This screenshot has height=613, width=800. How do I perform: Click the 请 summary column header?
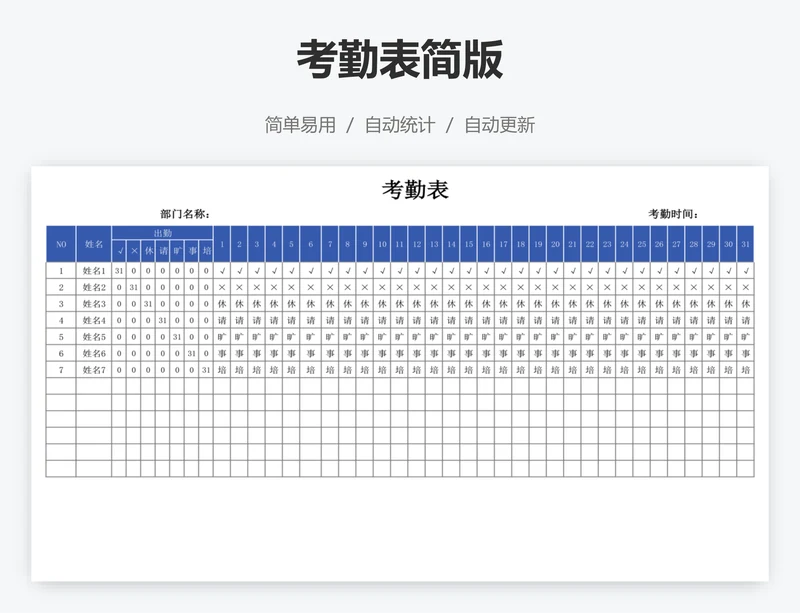(163, 251)
